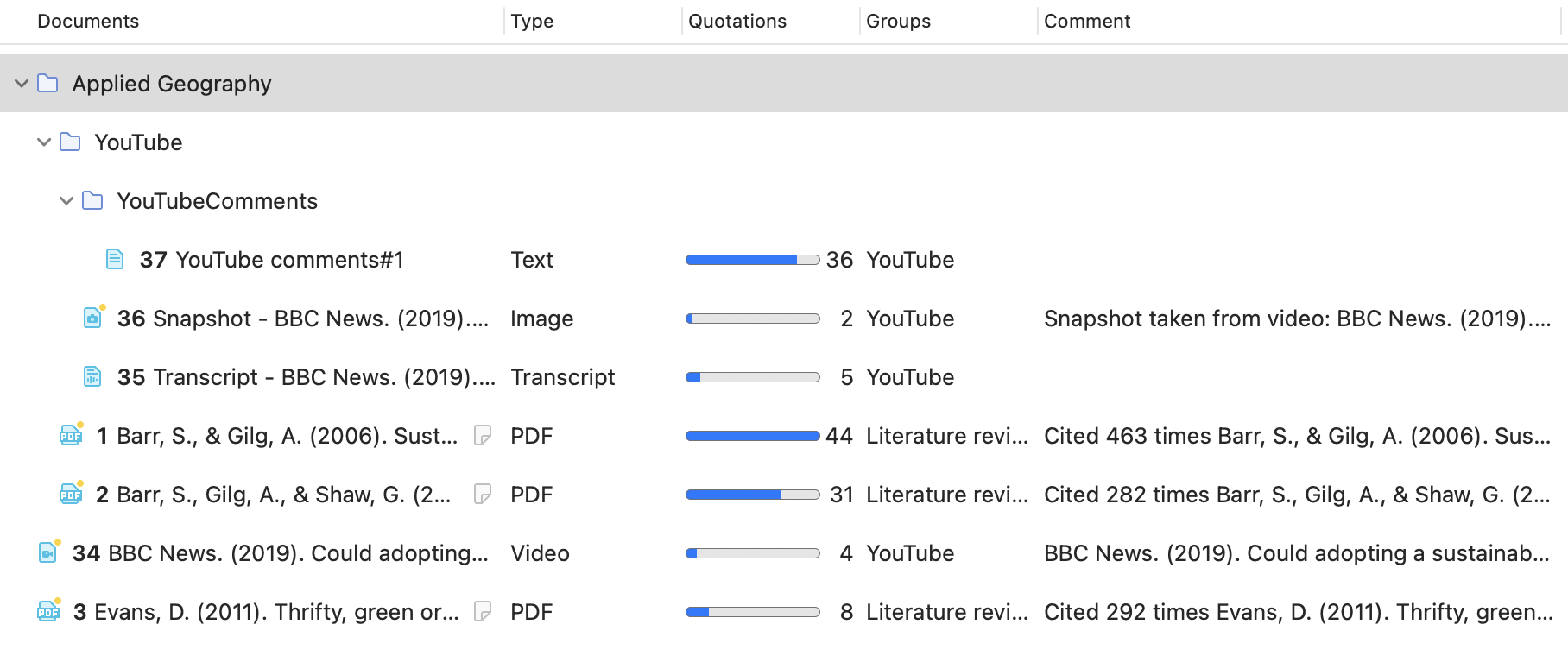Click the video icon for 34 BBC News
Screen dimensions: 1568x656
[48, 552]
